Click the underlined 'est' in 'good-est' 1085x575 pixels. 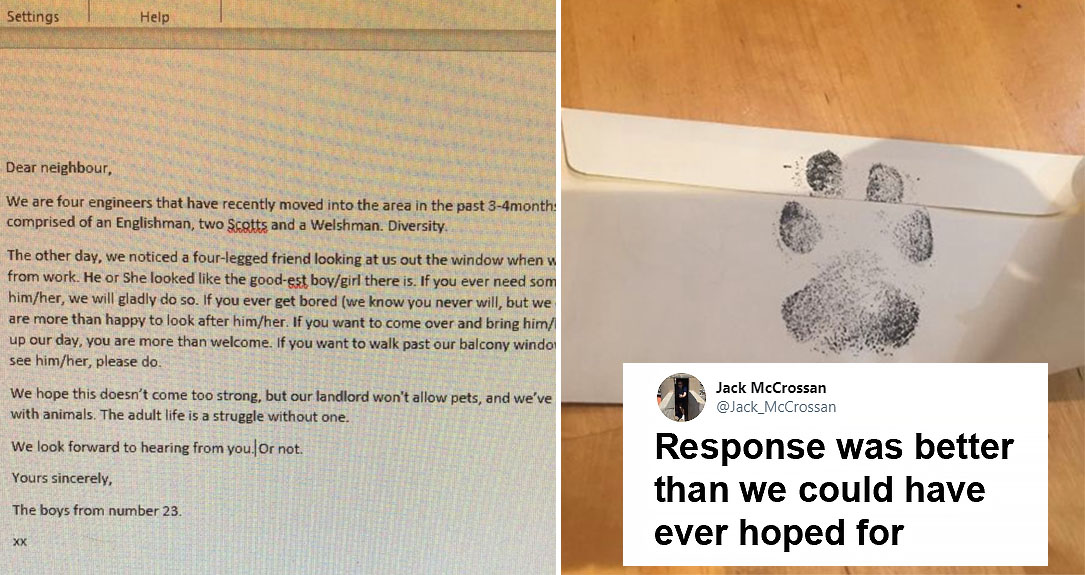(298, 280)
